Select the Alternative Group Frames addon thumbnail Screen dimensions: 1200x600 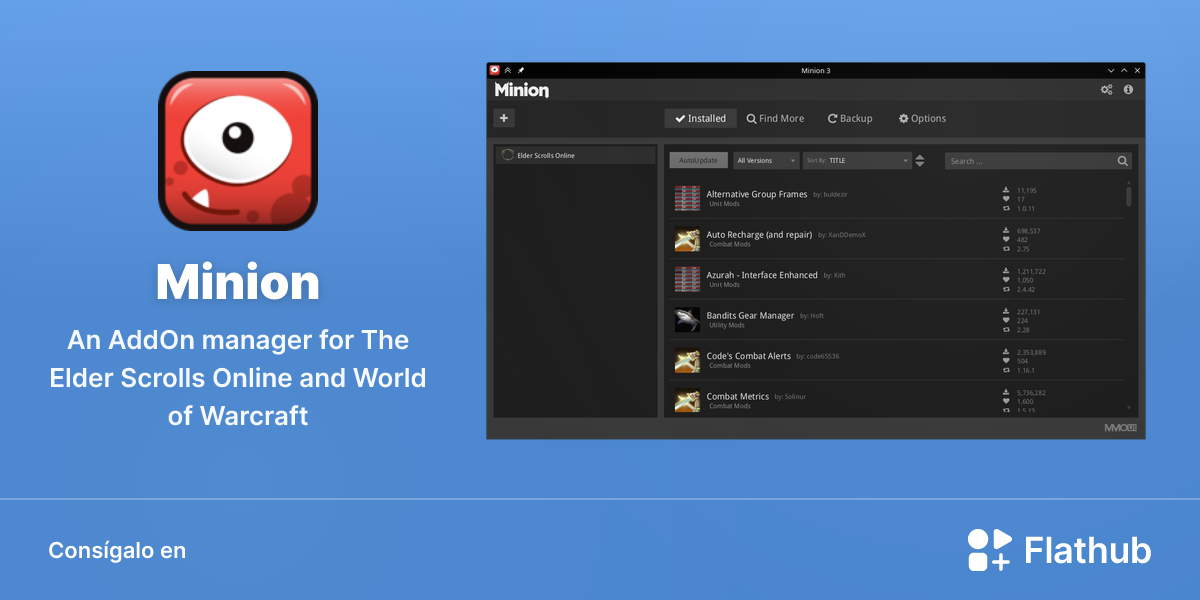coord(687,198)
